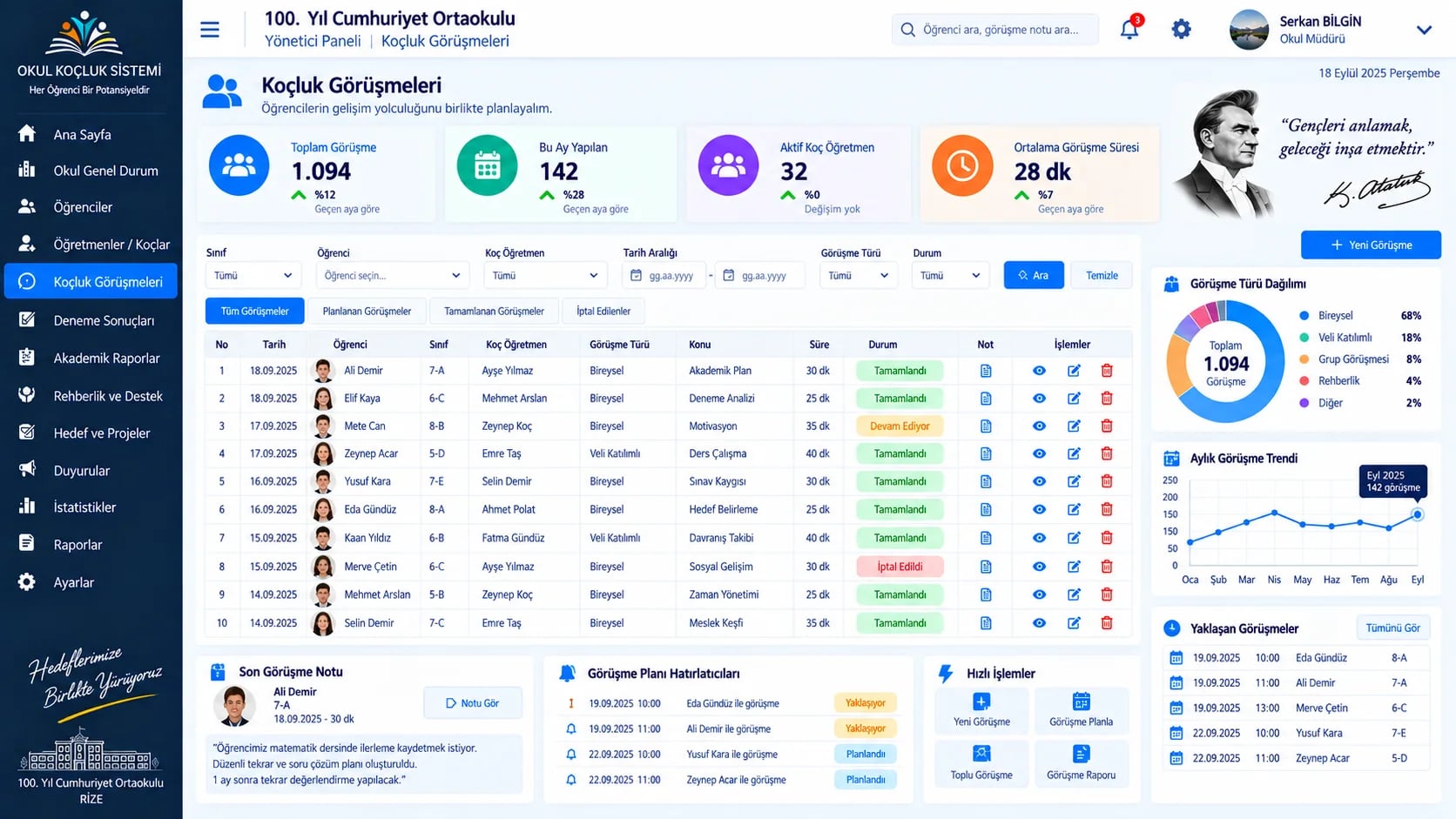Click the Görüşme Raporu quick action icon
This screenshot has width=1456, height=819.
point(1081,754)
